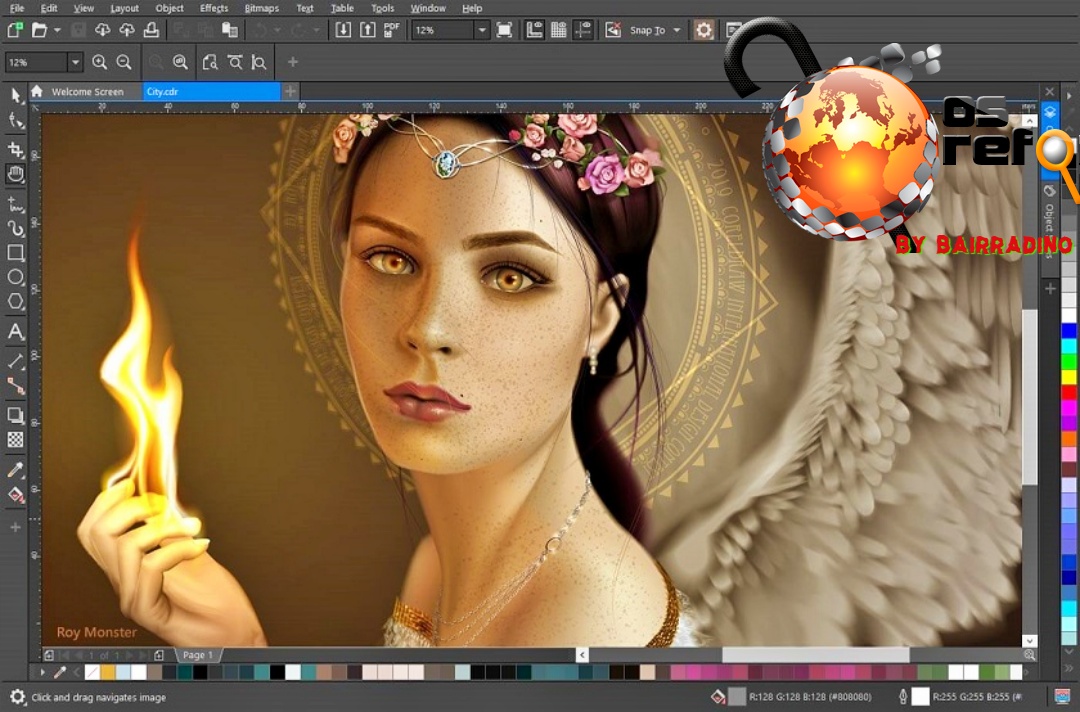Select the Color Eyedropper tool

[x=15, y=470]
